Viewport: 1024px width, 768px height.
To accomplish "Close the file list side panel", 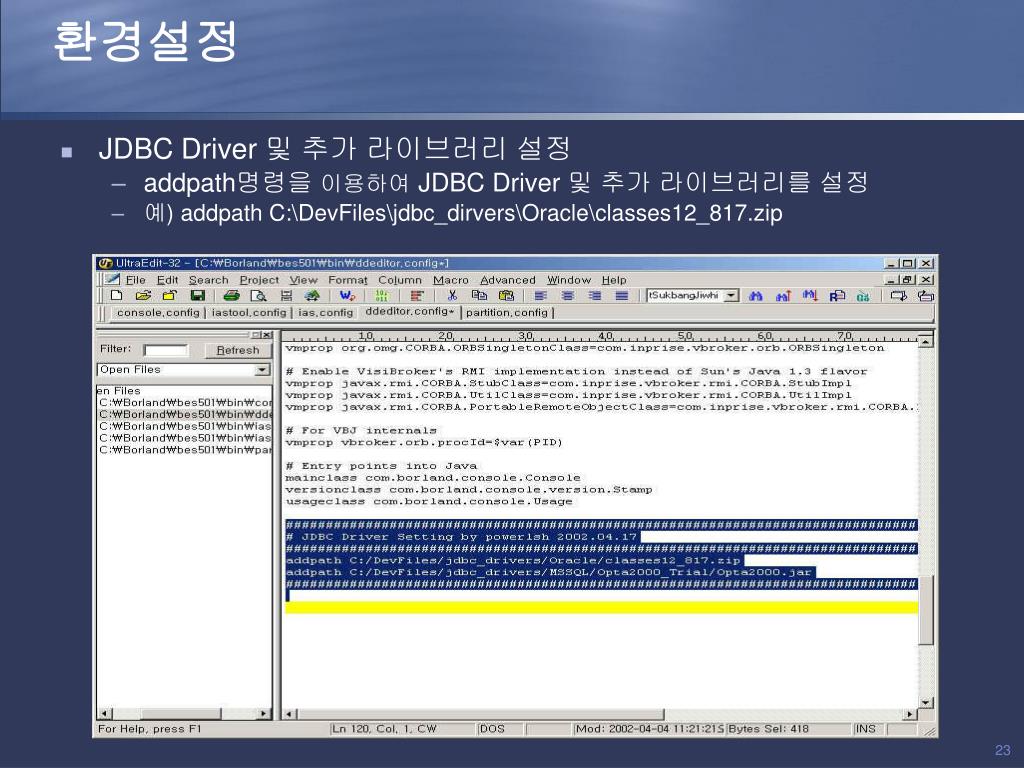I will coord(266,334).
